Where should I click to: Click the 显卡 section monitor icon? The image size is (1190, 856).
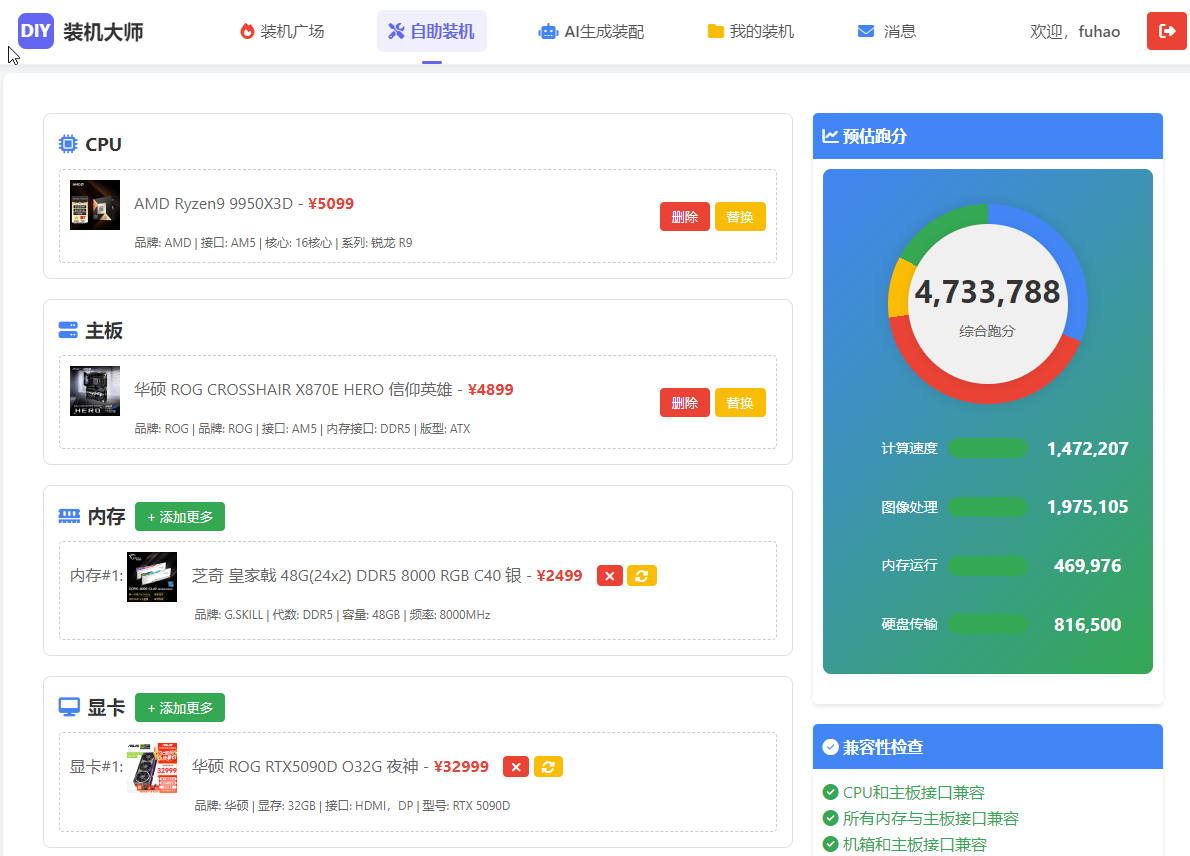[x=69, y=707]
